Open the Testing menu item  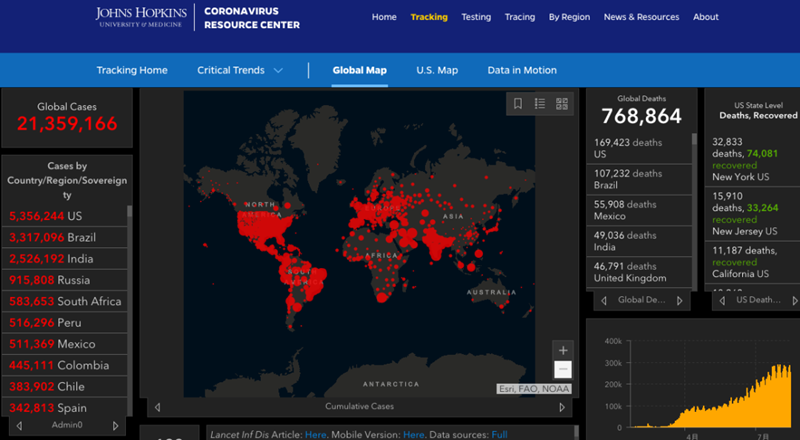click(x=476, y=17)
